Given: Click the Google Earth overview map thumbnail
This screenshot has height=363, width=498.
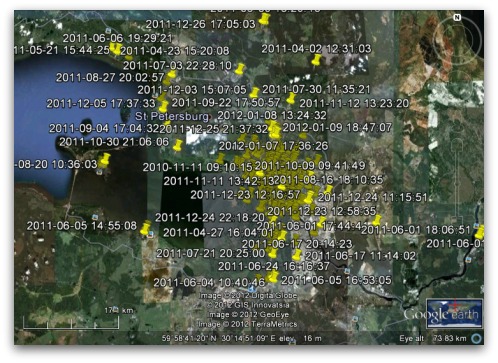Looking at the screenshot, I should [454, 314].
